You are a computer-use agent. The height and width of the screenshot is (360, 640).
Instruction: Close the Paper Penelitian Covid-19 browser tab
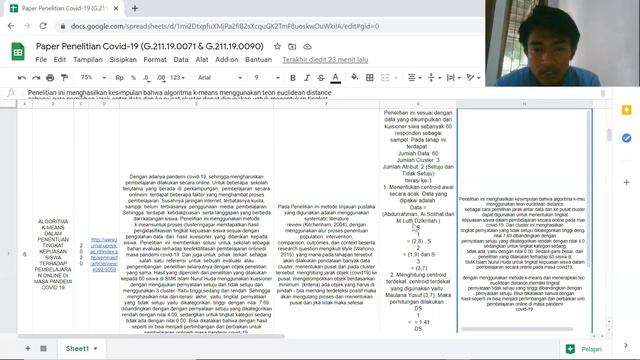(x=116, y=8)
